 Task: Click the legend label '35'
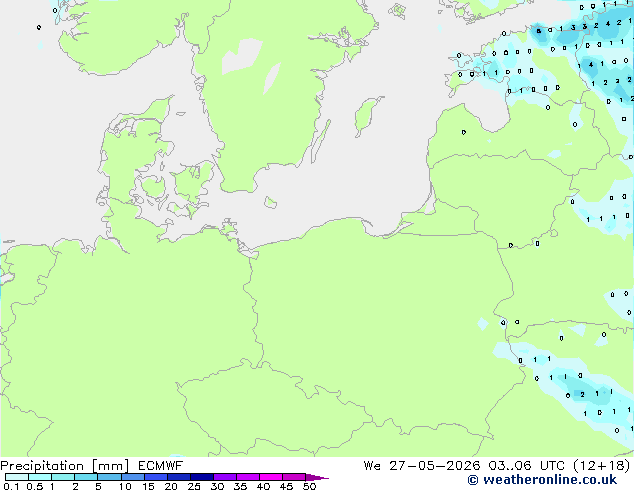pos(240,486)
